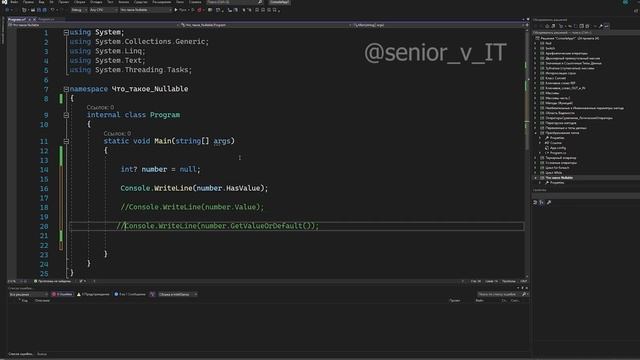This screenshot has width=640, height=360.
Task: Select 'Цикл While' project in Solution Explorer
Action: 553,173
